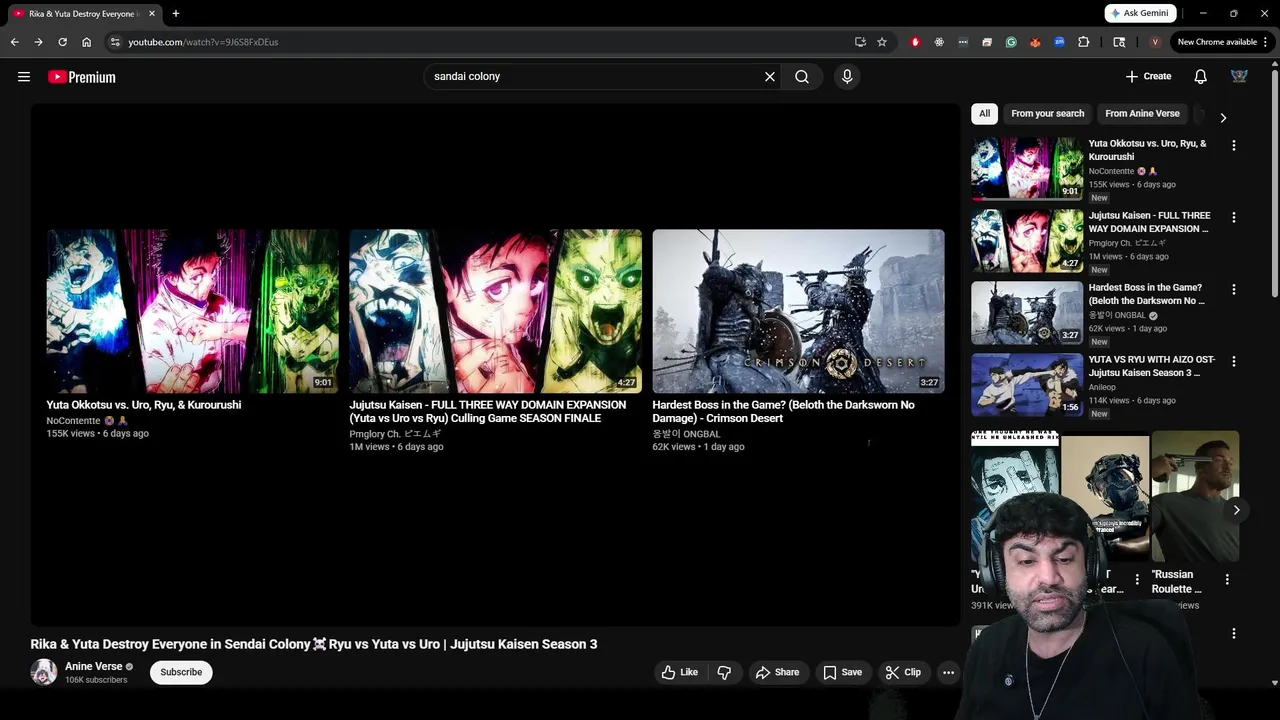The height and width of the screenshot is (720, 1280).
Task: Click the magnifier search button
Action: coord(802,77)
